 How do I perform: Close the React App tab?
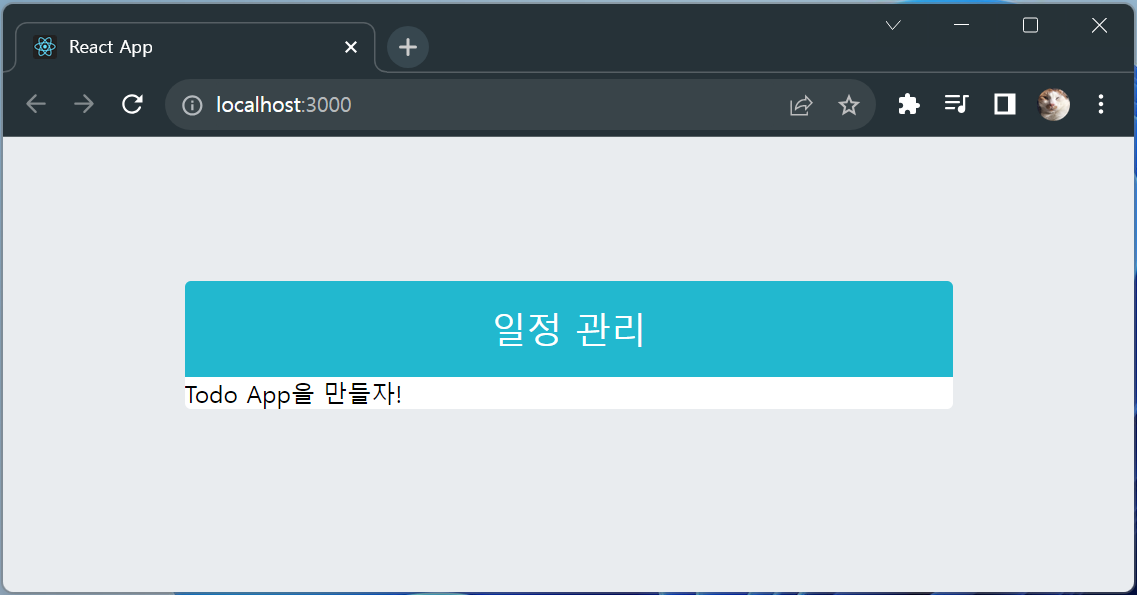tap(351, 47)
